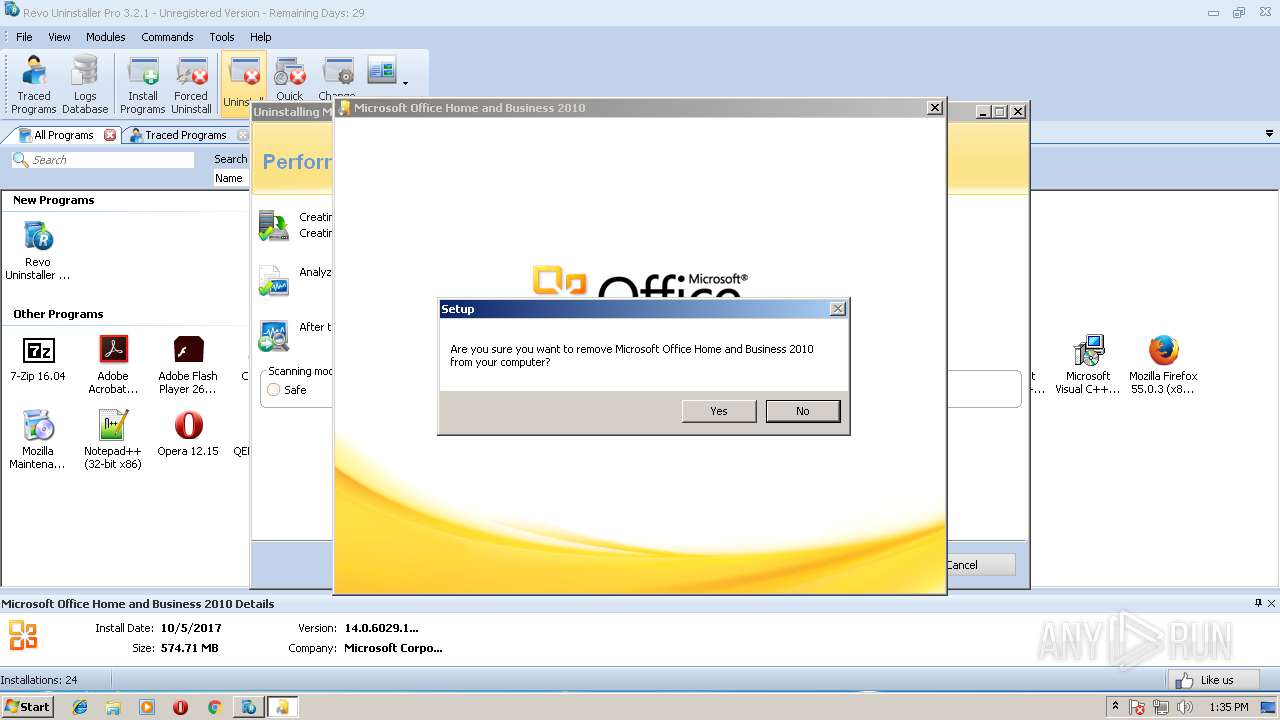Launch Internet Explorer from taskbar
Viewport: 1280px width, 720px height.
click(80, 707)
